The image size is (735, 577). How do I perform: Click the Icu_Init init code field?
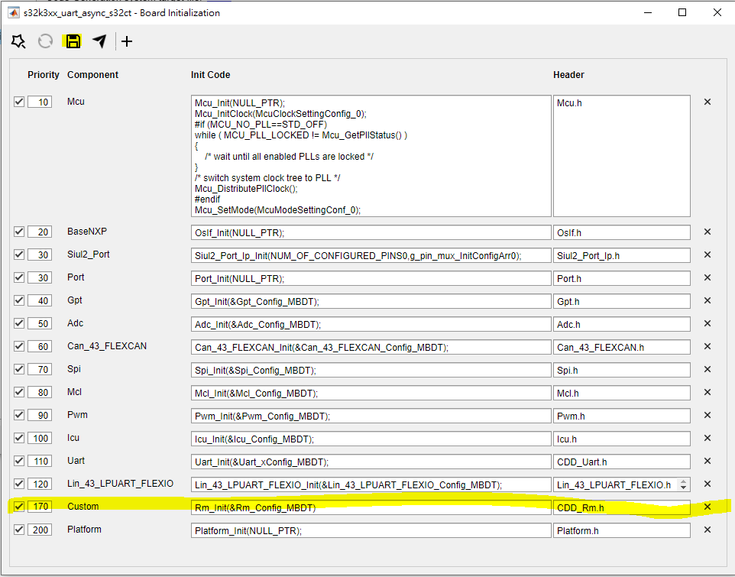[371, 439]
